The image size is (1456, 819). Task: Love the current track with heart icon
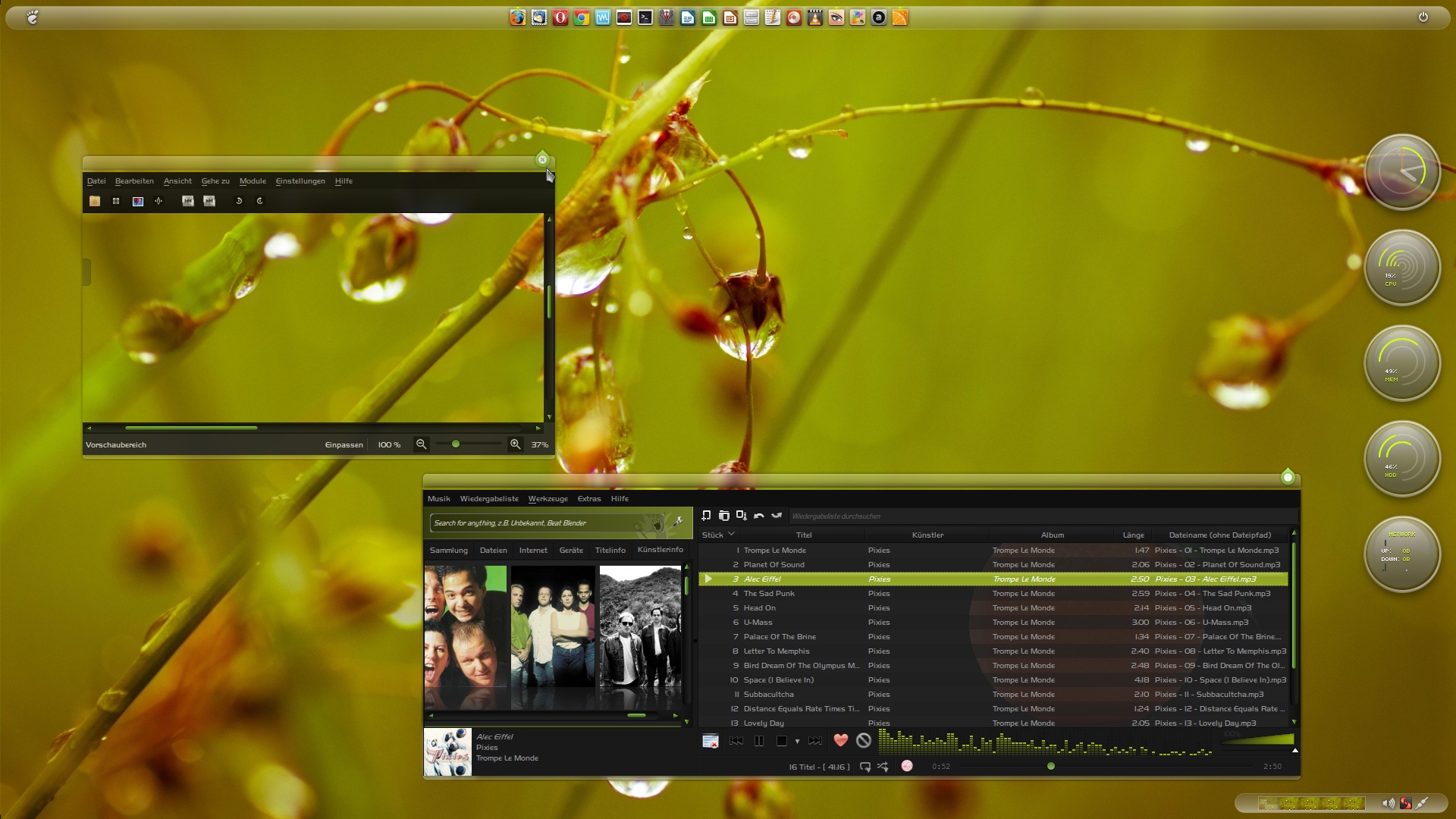tap(841, 740)
